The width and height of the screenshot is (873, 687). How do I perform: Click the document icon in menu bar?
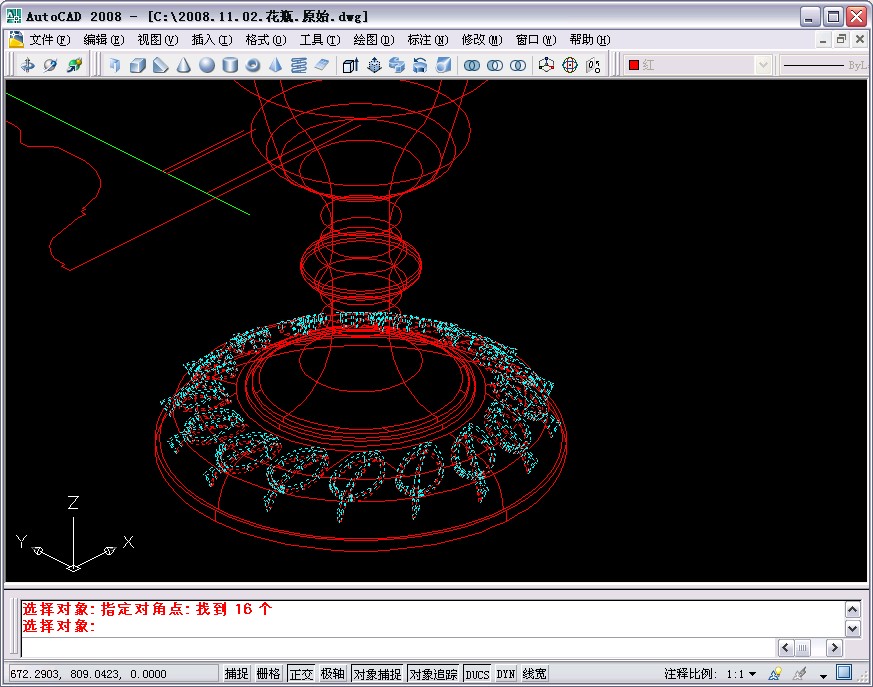[x=16, y=40]
